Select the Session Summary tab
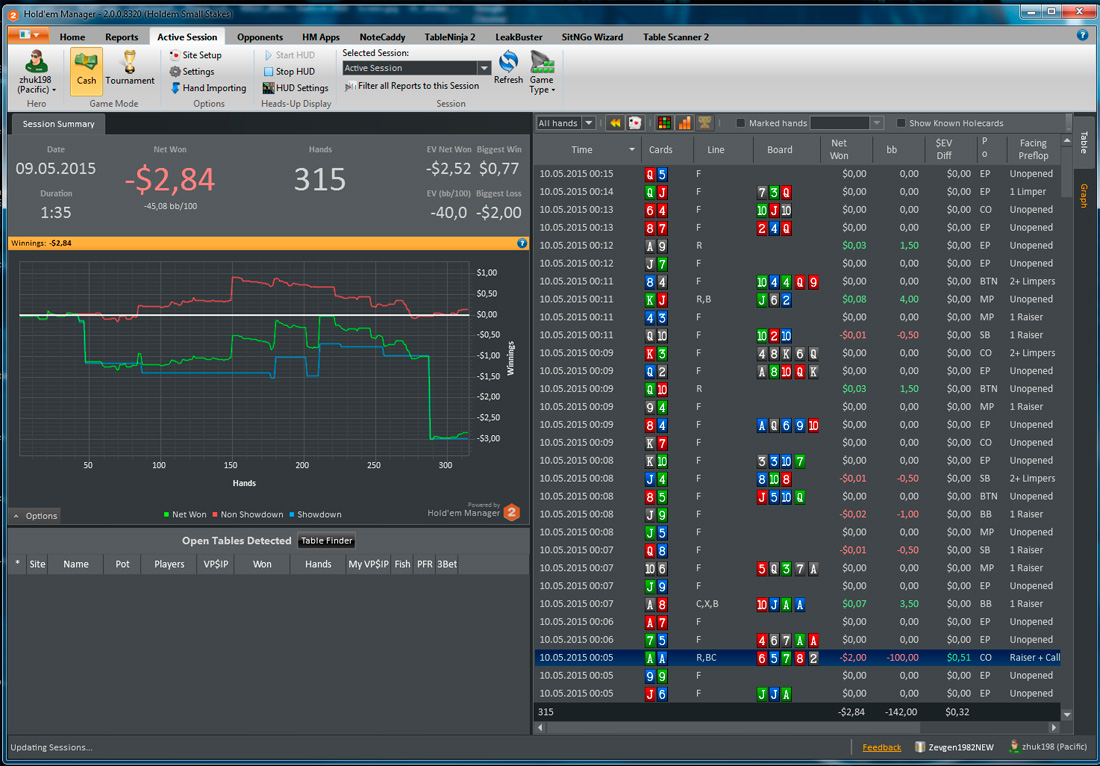Viewport: 1100px width, 766px height. coord(58,124)
